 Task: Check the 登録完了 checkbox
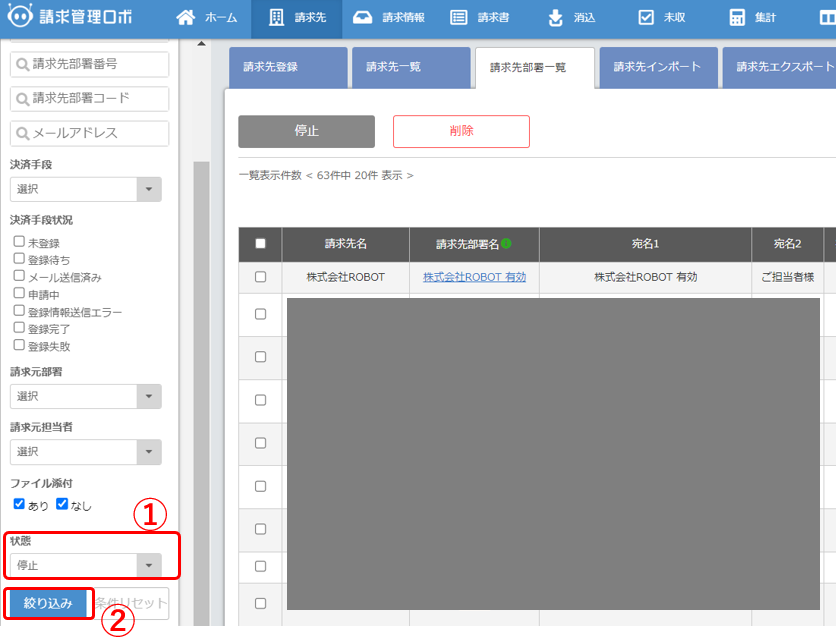coord(19,328)
